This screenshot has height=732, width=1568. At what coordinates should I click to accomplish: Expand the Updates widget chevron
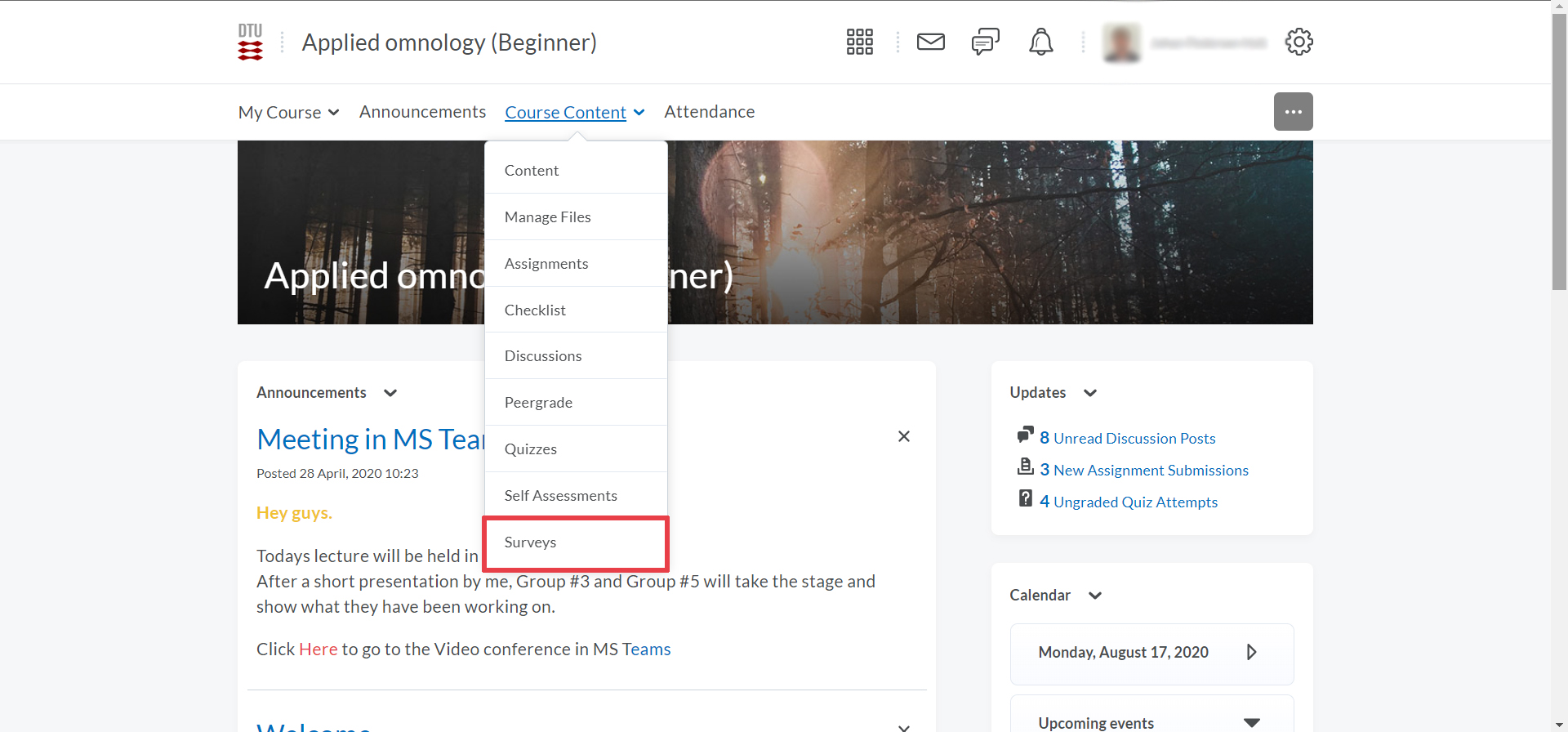(x=1090, y=393)
